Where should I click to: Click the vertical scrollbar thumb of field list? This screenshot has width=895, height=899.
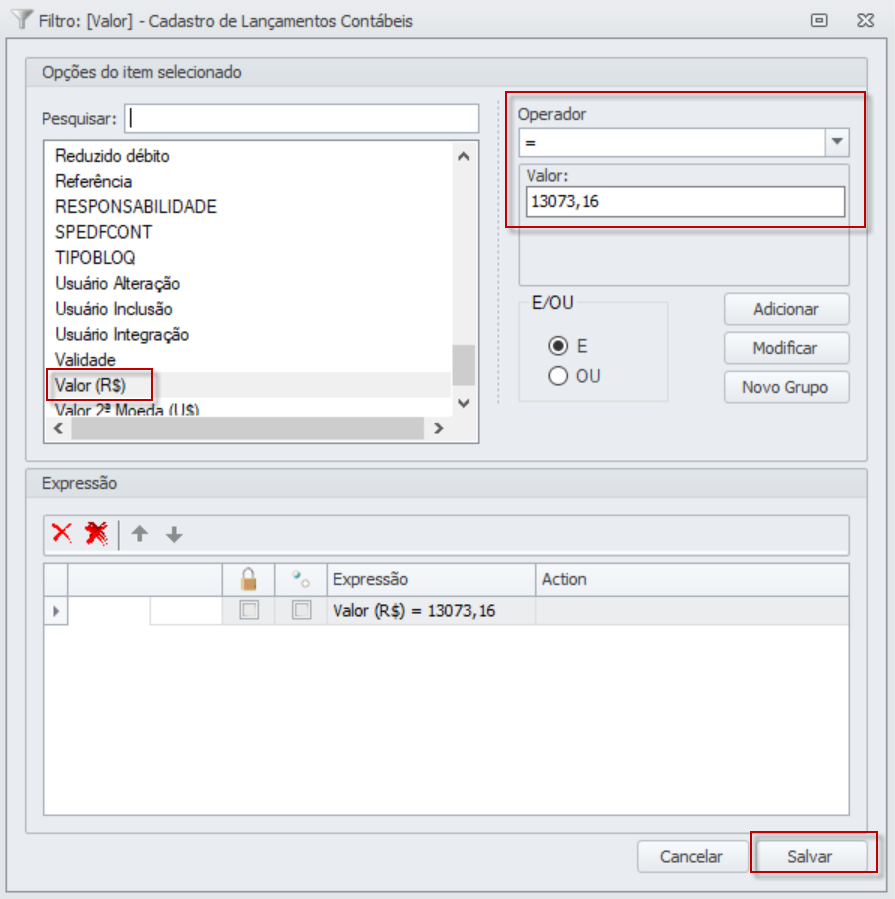tap(463, 365)
